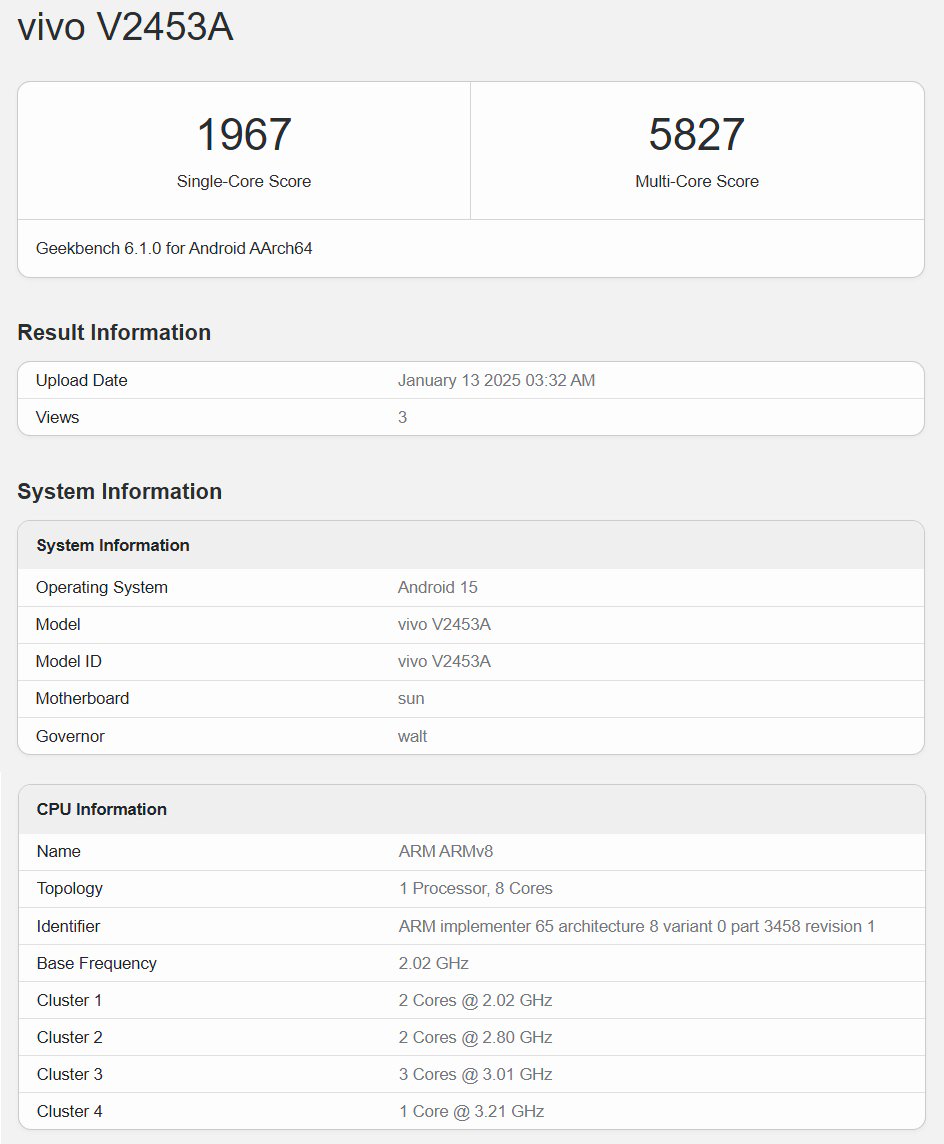944x1144 pixels.
Task: Select the Governor value walt
Action: click(x=409, y=736)
